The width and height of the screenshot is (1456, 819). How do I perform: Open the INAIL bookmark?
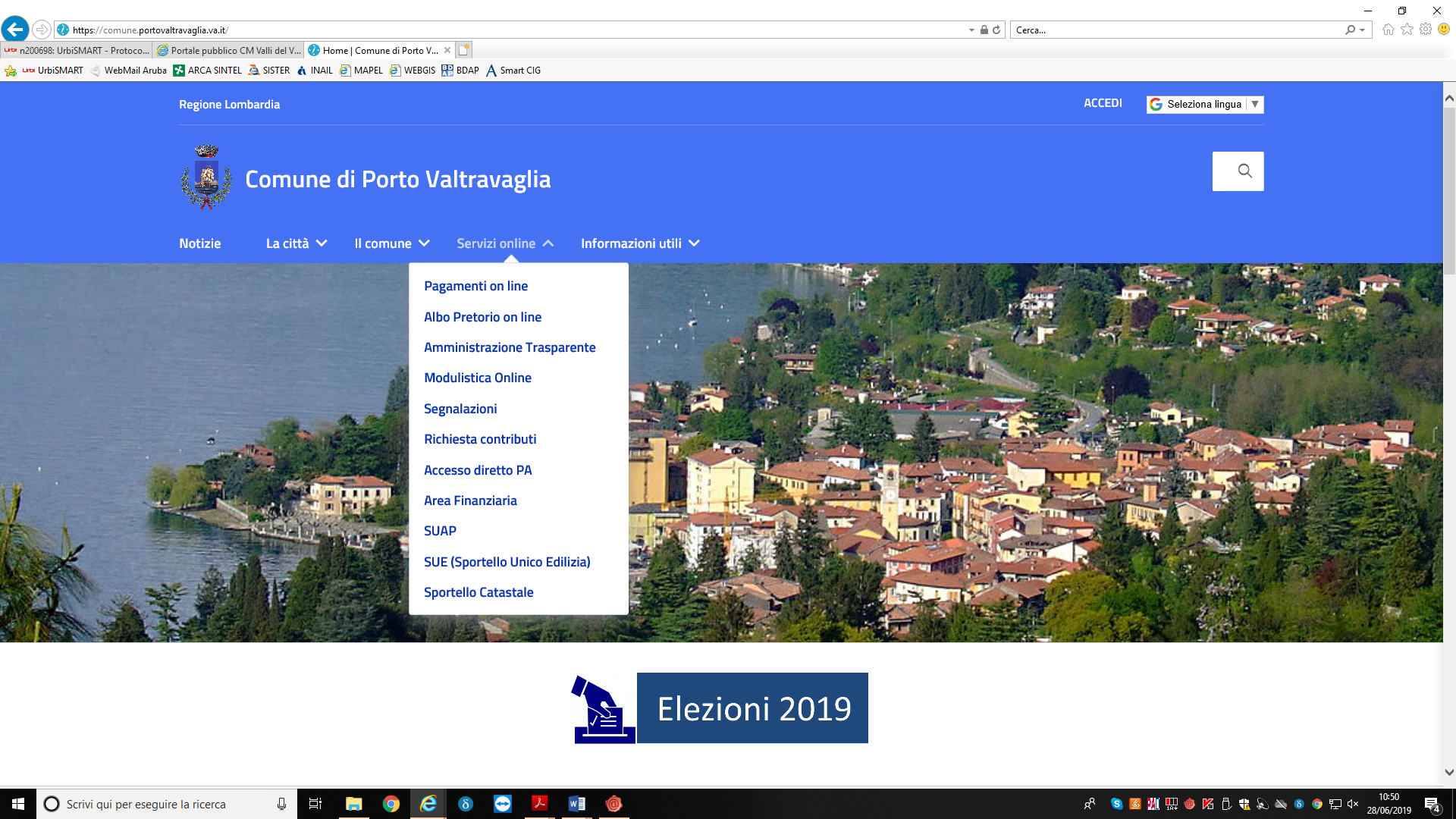(315, 71)
